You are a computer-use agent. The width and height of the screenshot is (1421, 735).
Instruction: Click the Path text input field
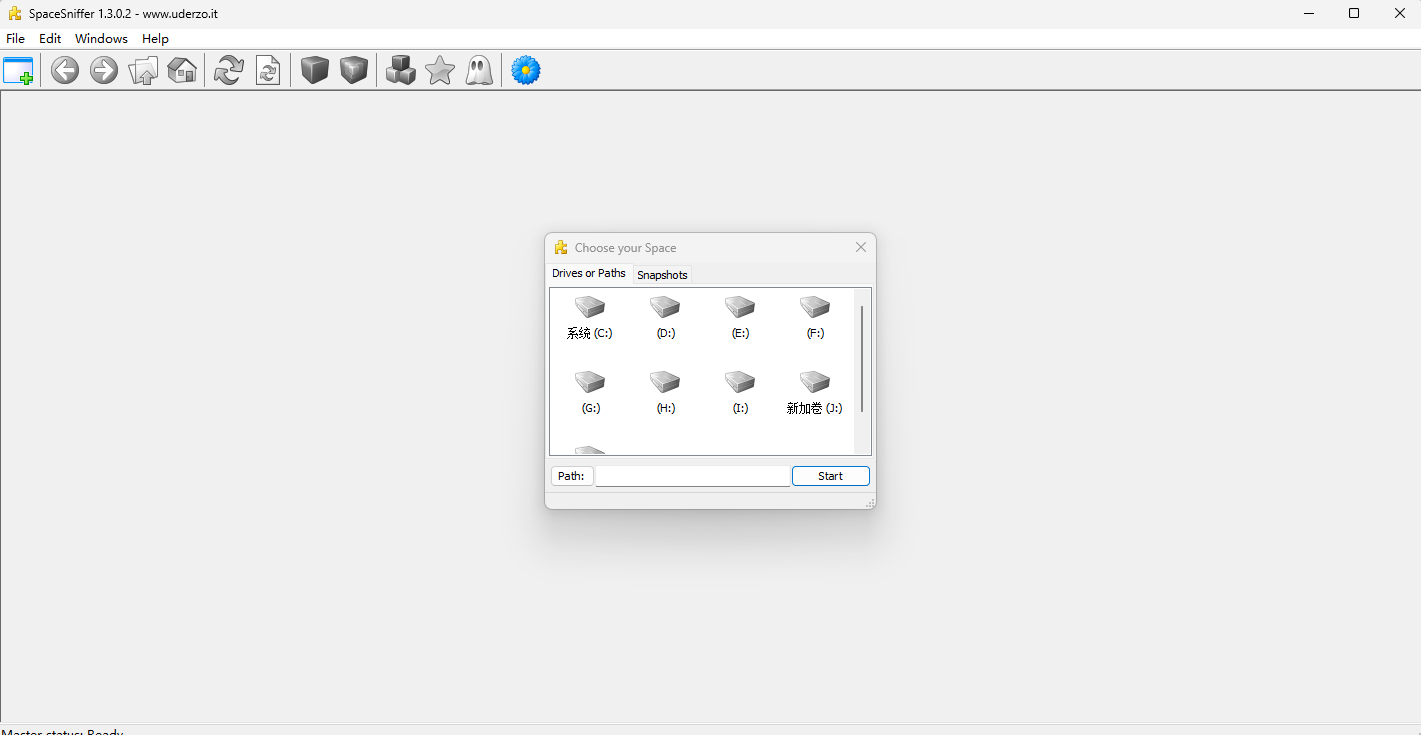click(x=692, y=476)
